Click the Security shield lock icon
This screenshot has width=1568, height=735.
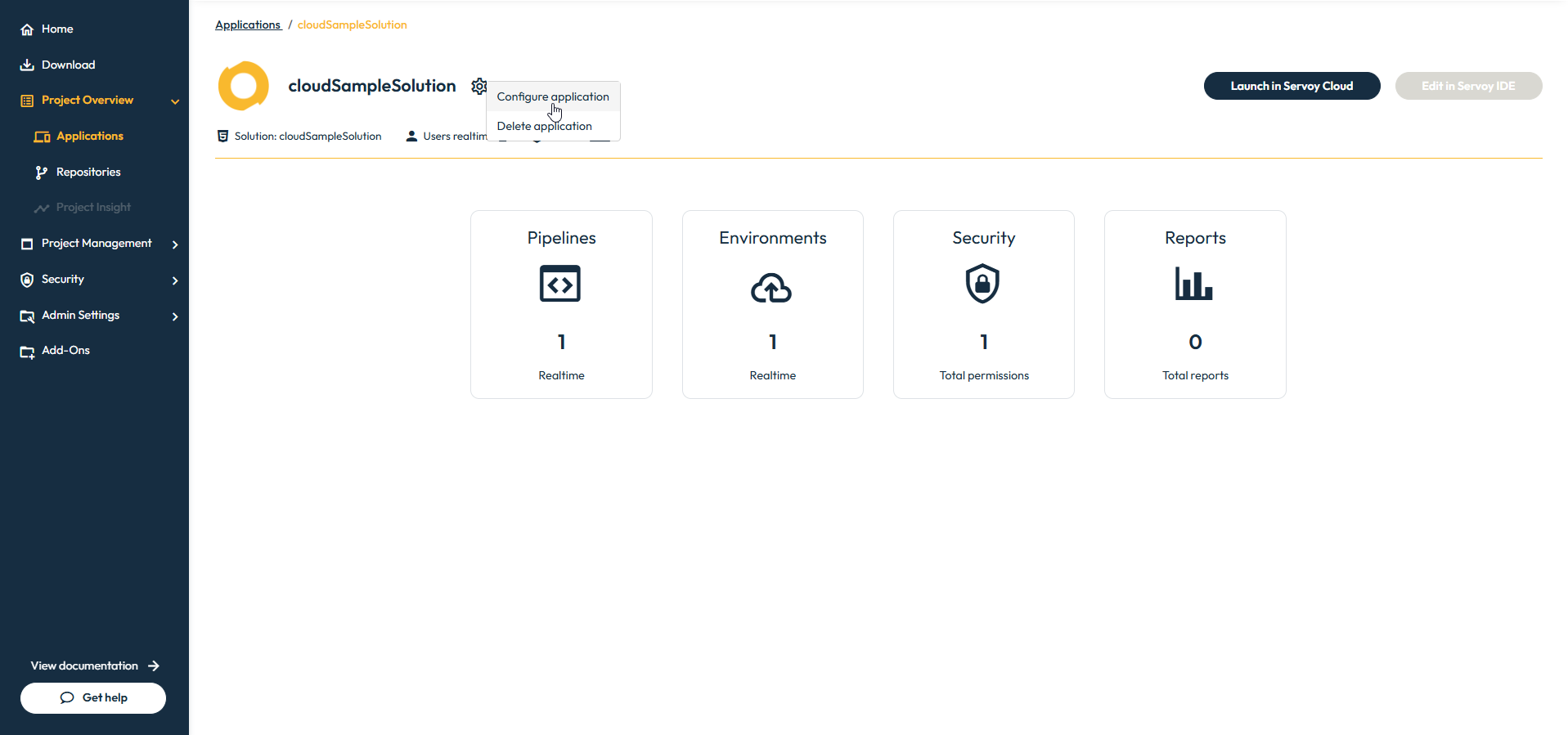[982, 284]
